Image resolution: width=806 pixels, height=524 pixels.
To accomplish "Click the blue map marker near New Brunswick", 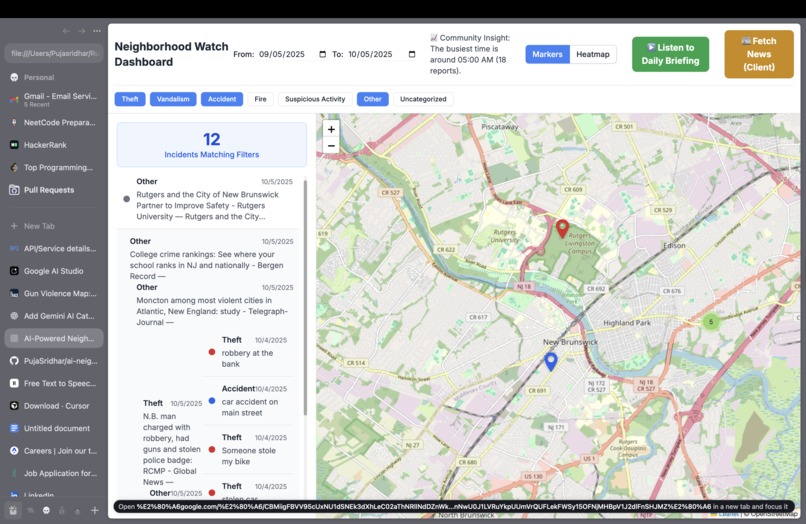I will click(551, 362).
